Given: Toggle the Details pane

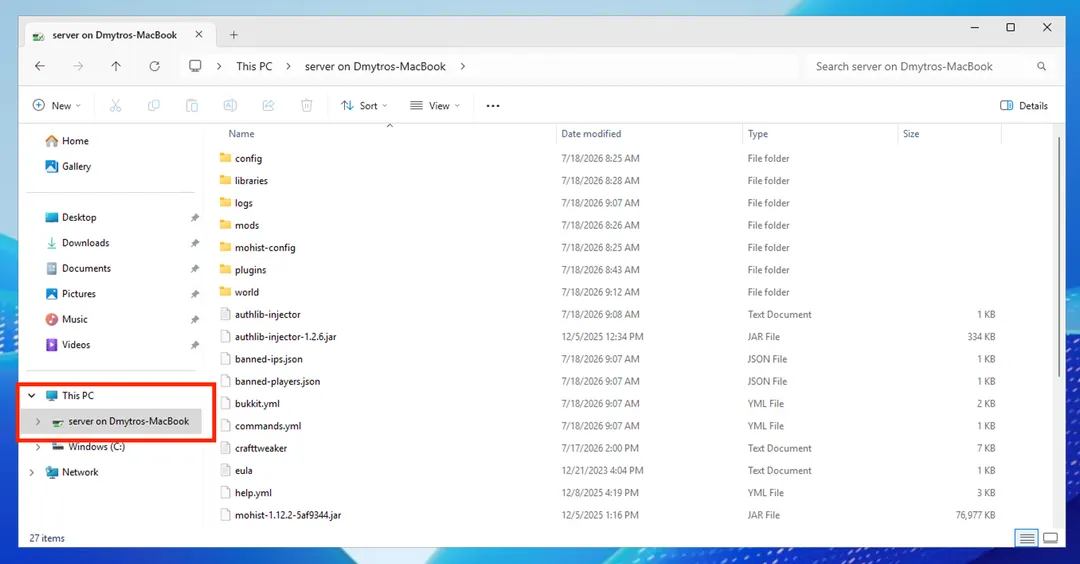Looking at the screenshot, I should [x=1024, y=105].
